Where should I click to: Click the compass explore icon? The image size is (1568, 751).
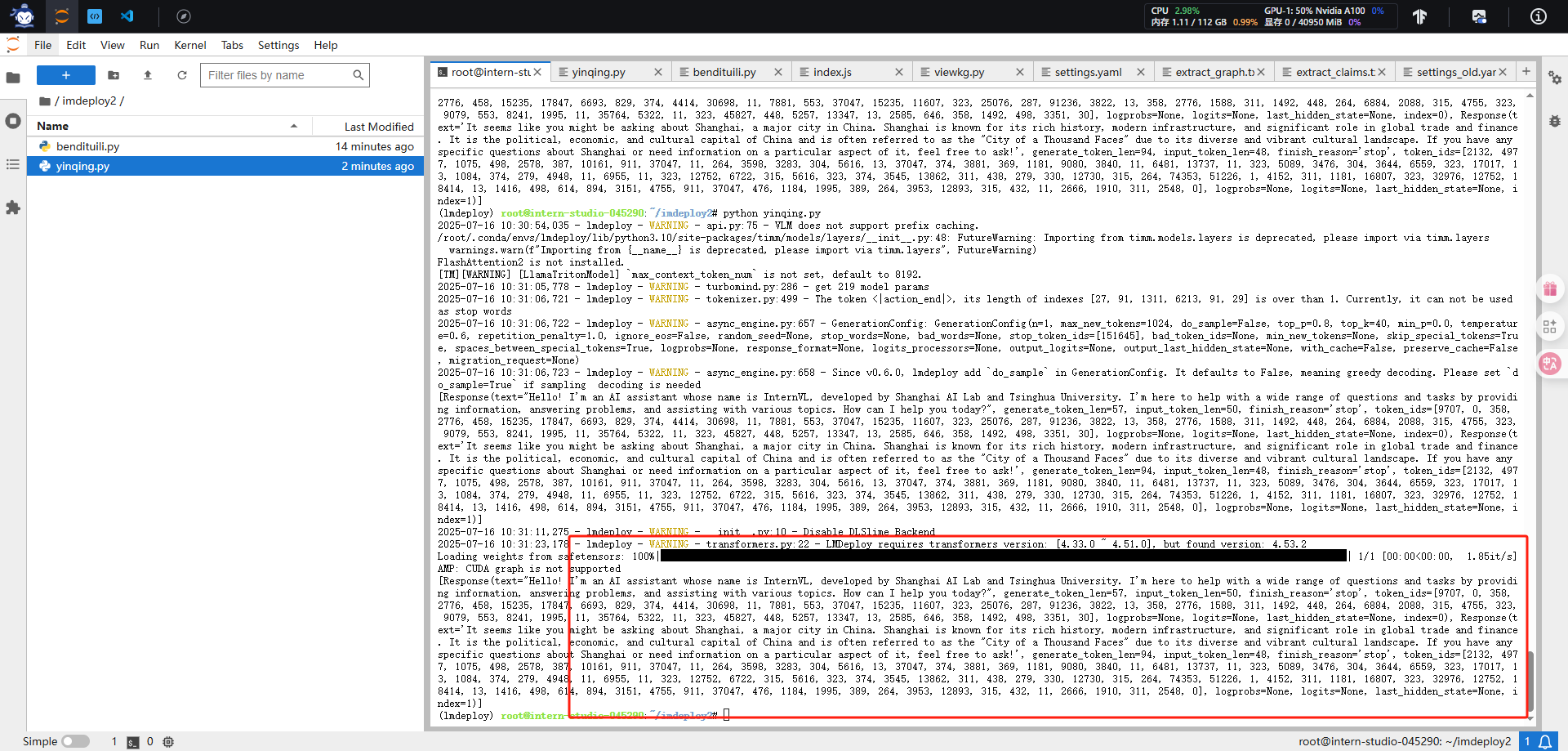click(x=184, y=16)
